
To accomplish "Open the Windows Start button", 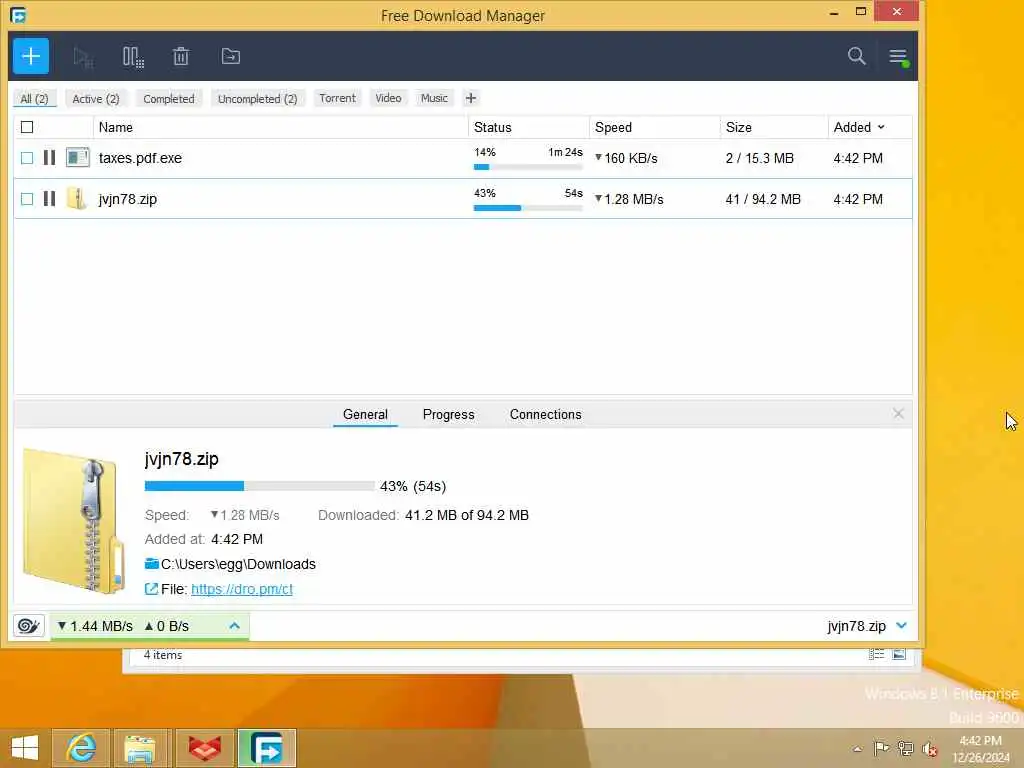I will click(x=25, y=748).
